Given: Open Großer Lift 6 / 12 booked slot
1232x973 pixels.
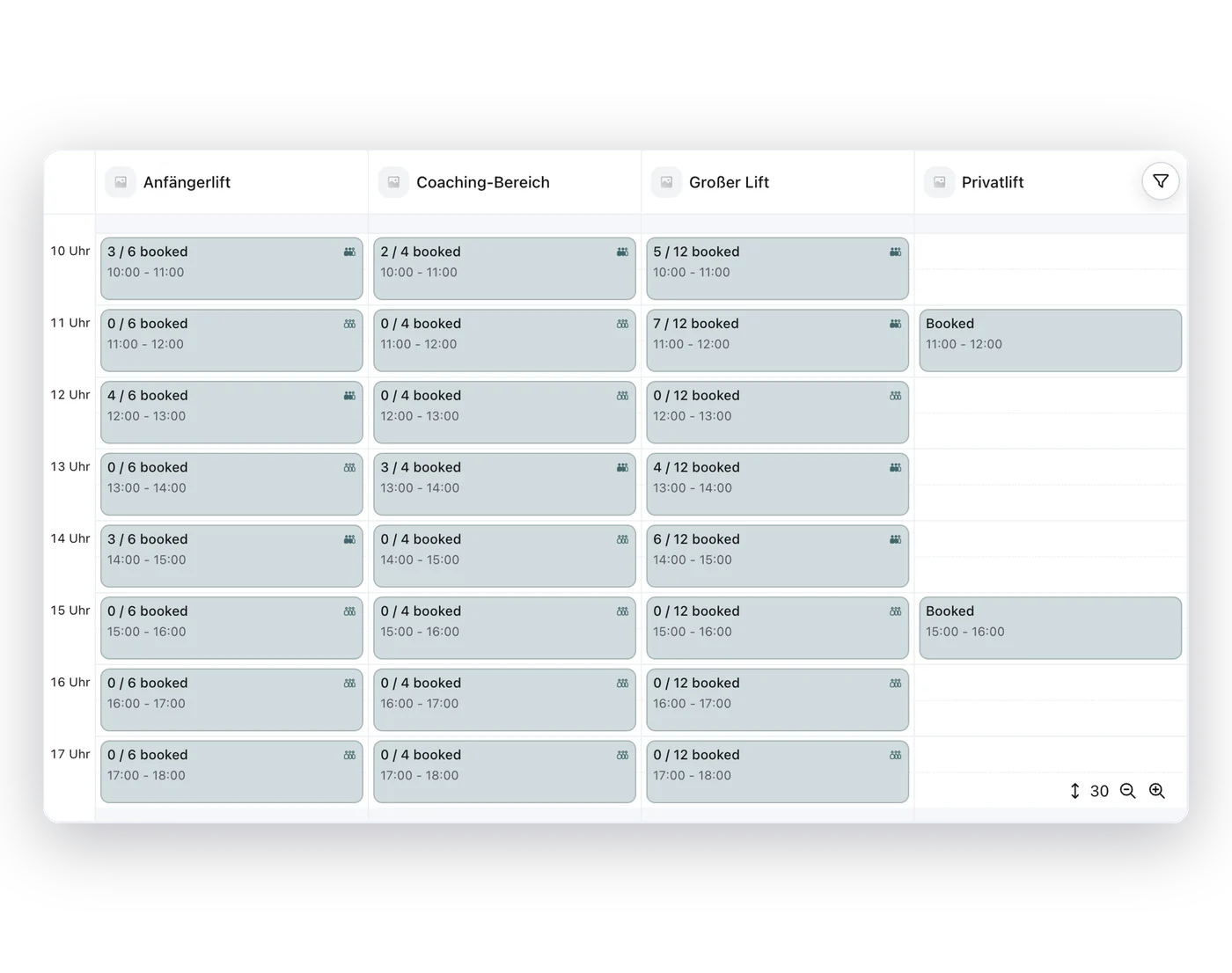Looking at the screenshot, I should 777,556.
